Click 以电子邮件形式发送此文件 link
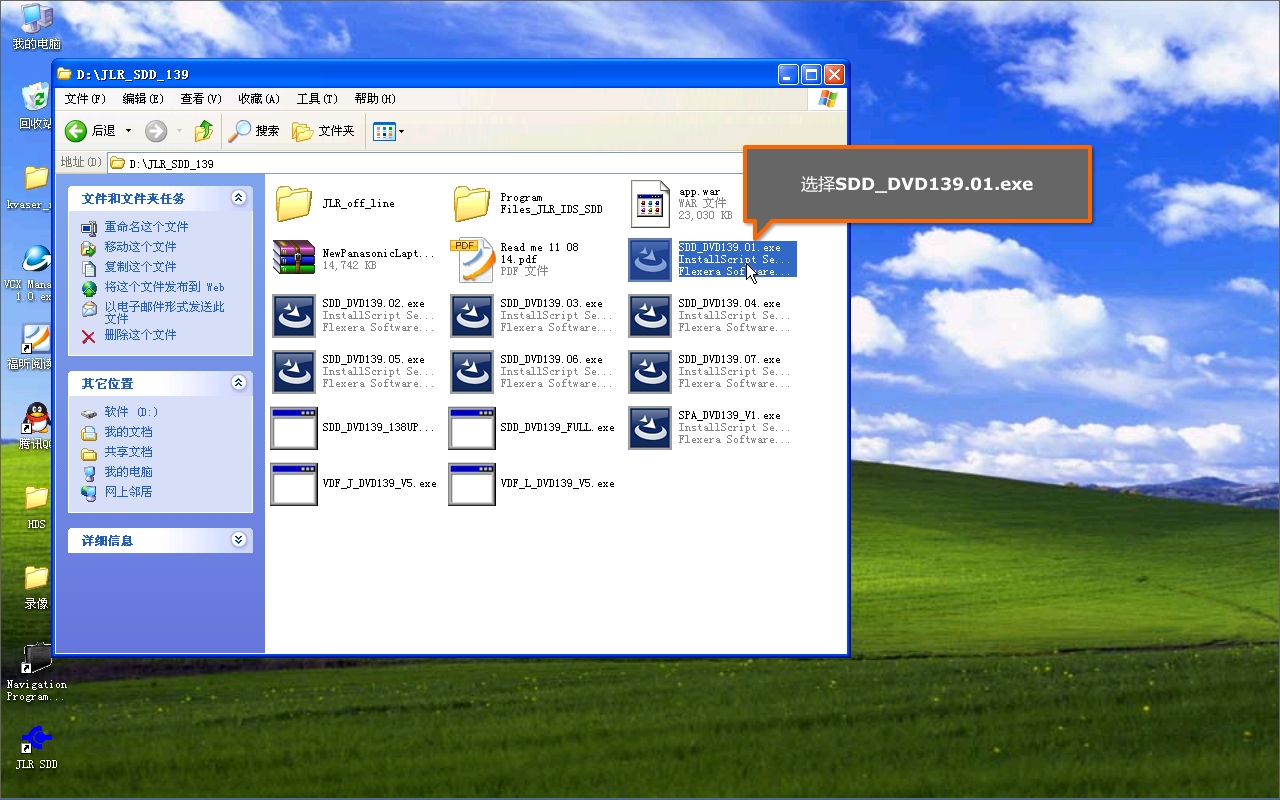The image size is (1280, 800). pos(164,312)
